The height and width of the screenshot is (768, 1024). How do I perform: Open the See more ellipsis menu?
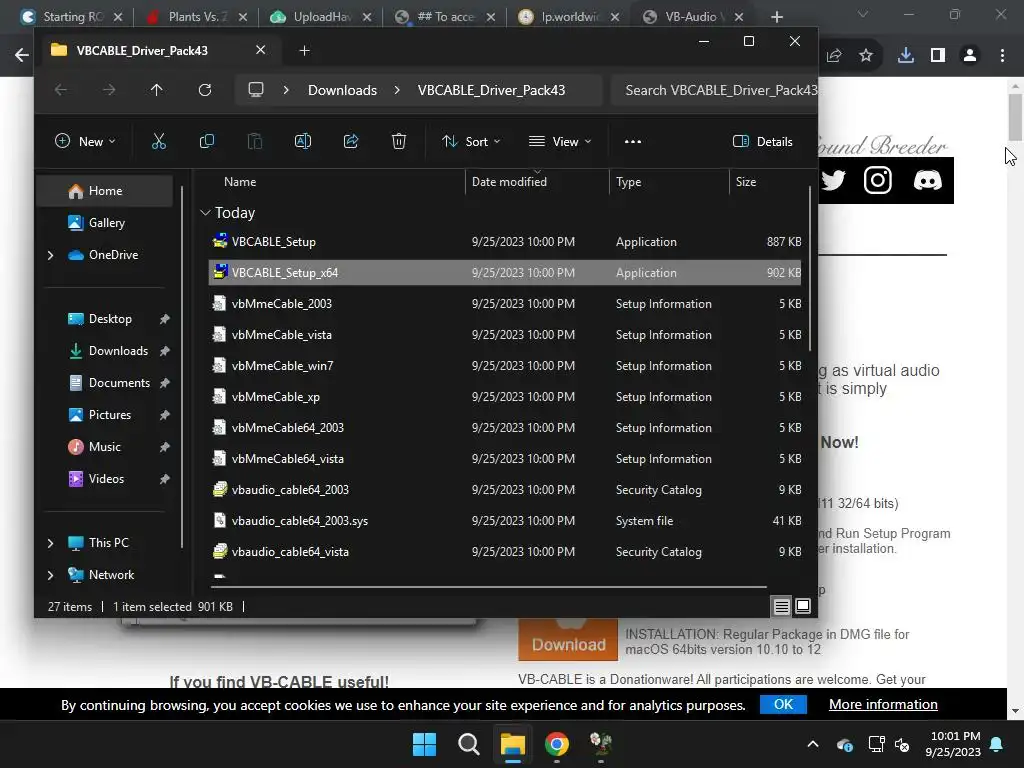pos(633,141)
